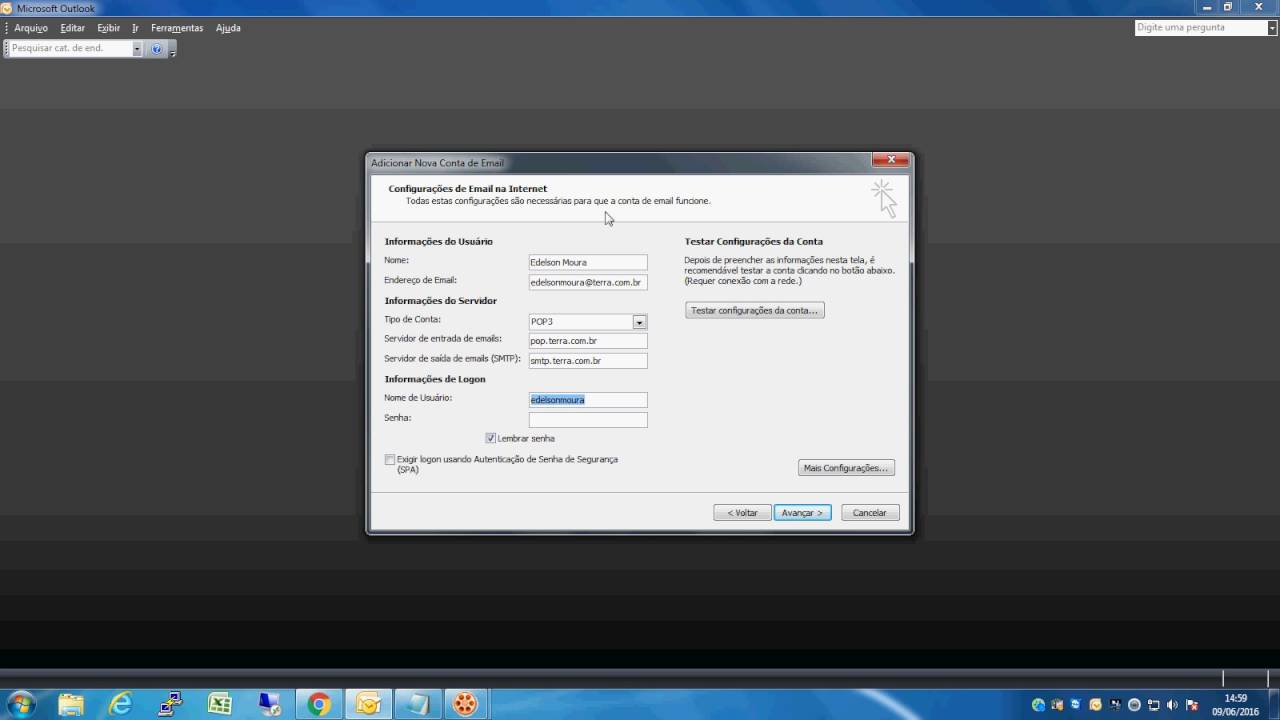The image size is (1280, 720).
Task: Toggle the Lembrar senha checkbox
Action: [x=491, y=438]
